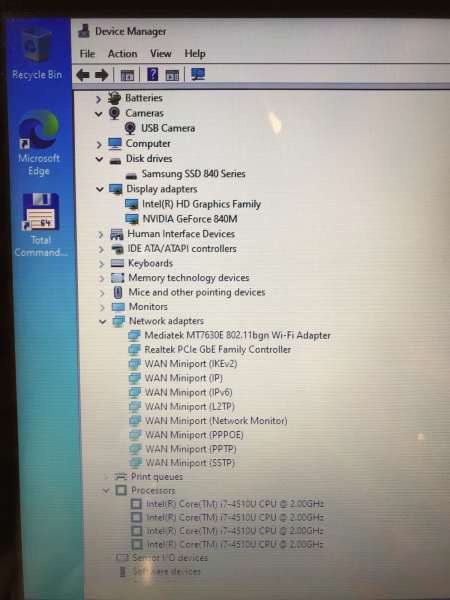Image resolution: width=450 pixels, height=600 pixels.
Task: Click the Update driver toolbar icon
Action: (x=172, y=75)
